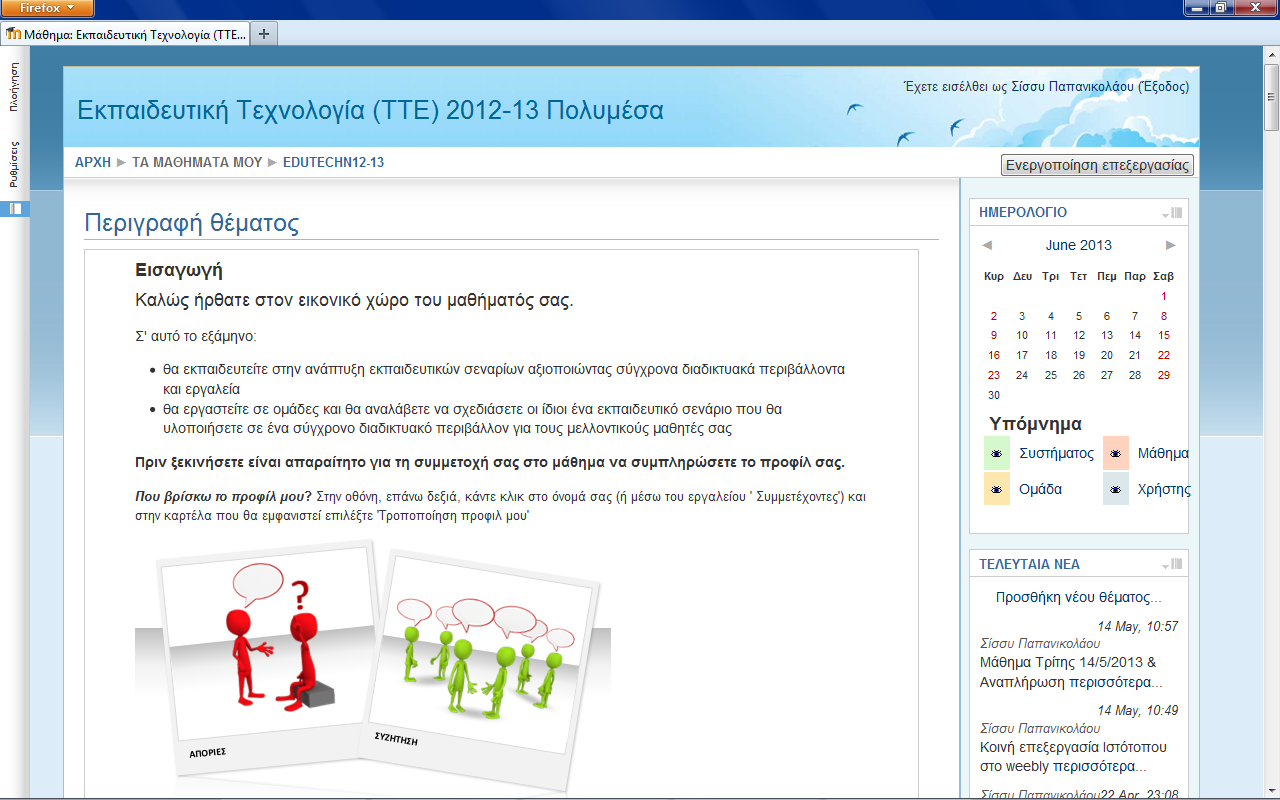Expand the docked Ρυθμίσεις side panel
This screenshot has width=1280, height=800.
pyautogui.click(x=14, y=164)
